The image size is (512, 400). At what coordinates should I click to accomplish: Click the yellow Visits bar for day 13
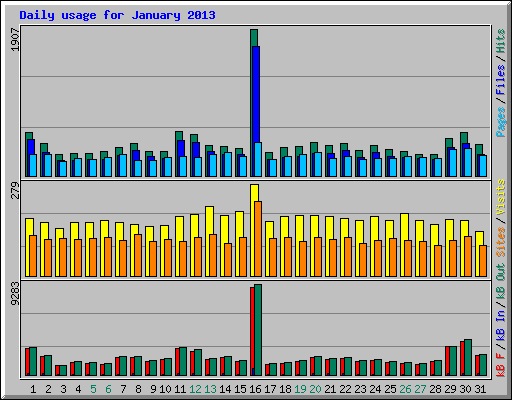point(209,221)
